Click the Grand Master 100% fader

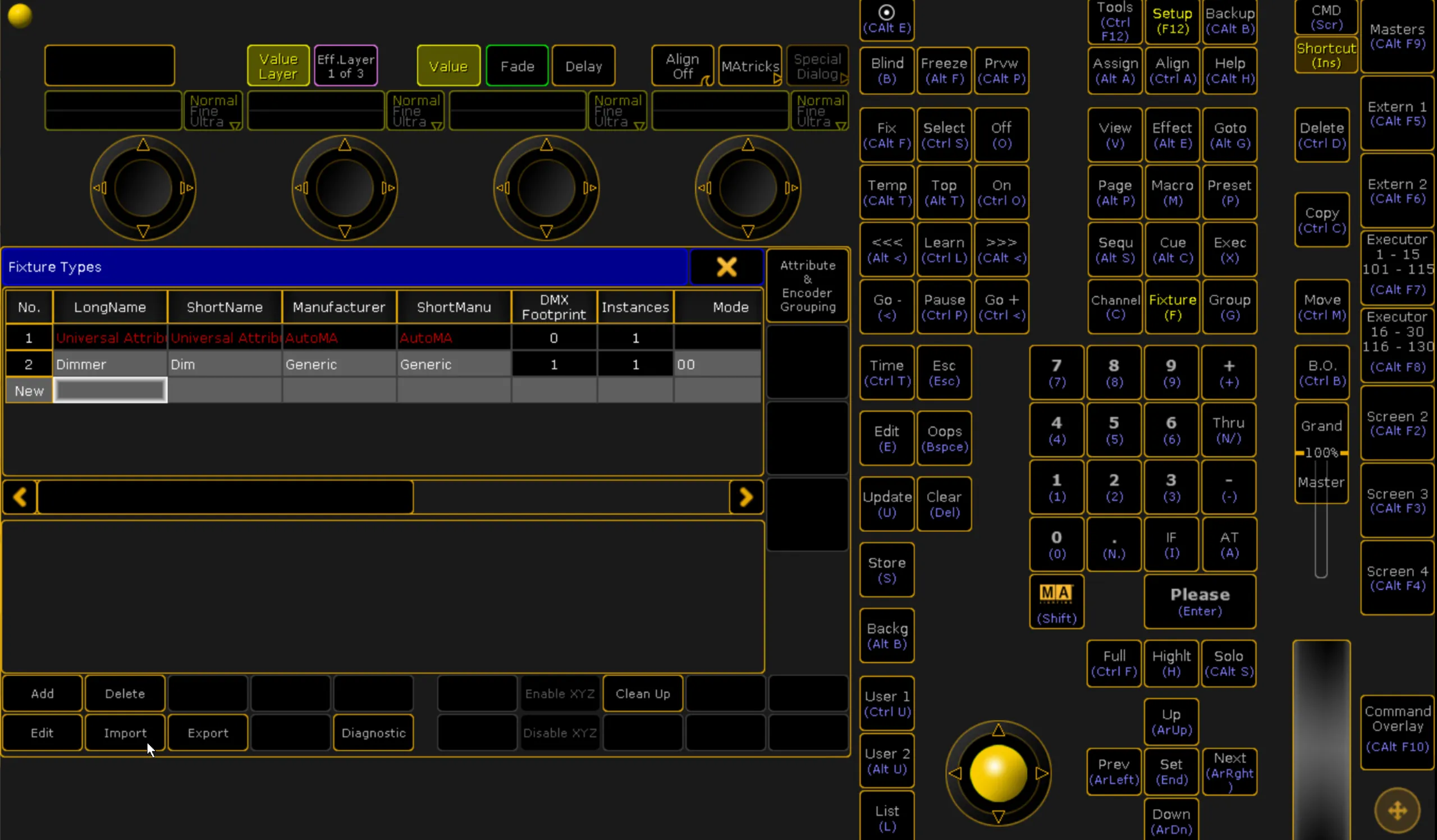[1321, 453]
